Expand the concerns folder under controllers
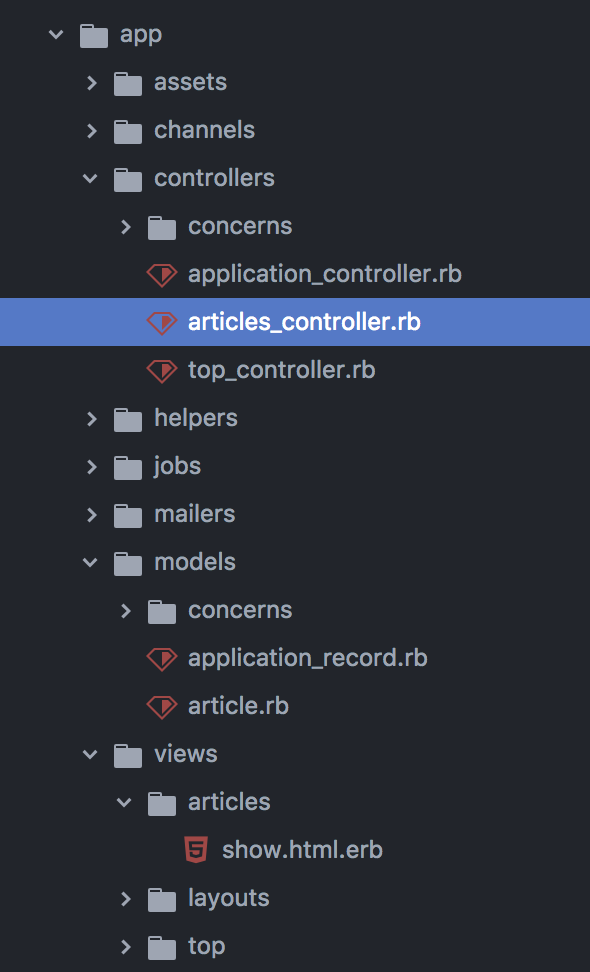Screen dimensions: 590x972 tap(125, 226)
